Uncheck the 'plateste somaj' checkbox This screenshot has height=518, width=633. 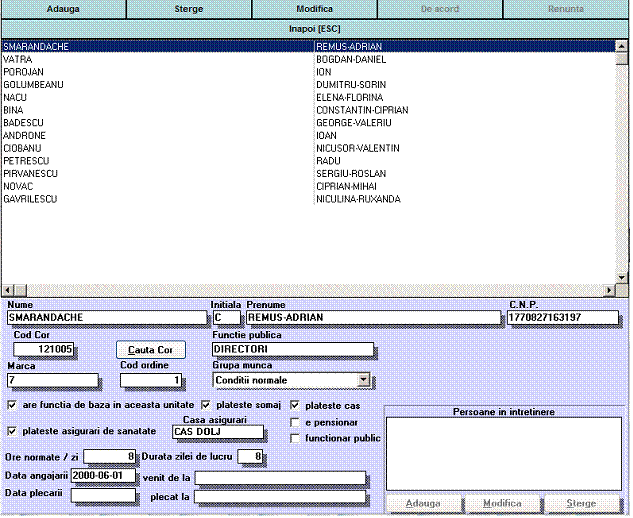click(x=206, y=406)
